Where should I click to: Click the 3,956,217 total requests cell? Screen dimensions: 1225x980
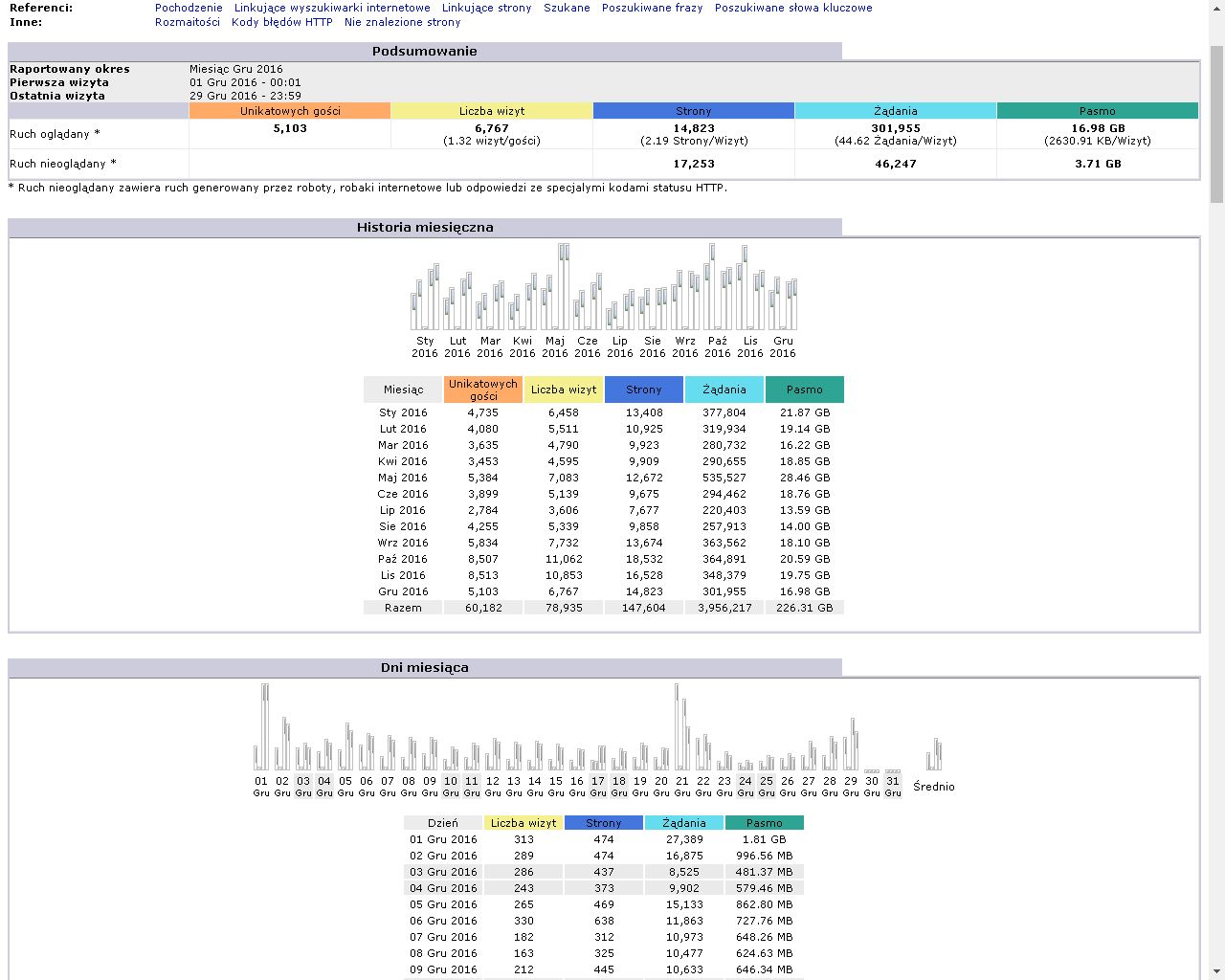coord(724,608)
